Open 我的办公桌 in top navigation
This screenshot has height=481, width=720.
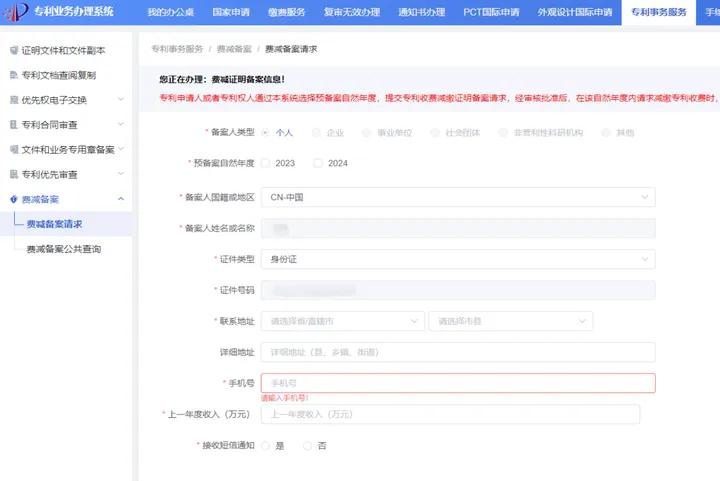click(x=170, y=12)
